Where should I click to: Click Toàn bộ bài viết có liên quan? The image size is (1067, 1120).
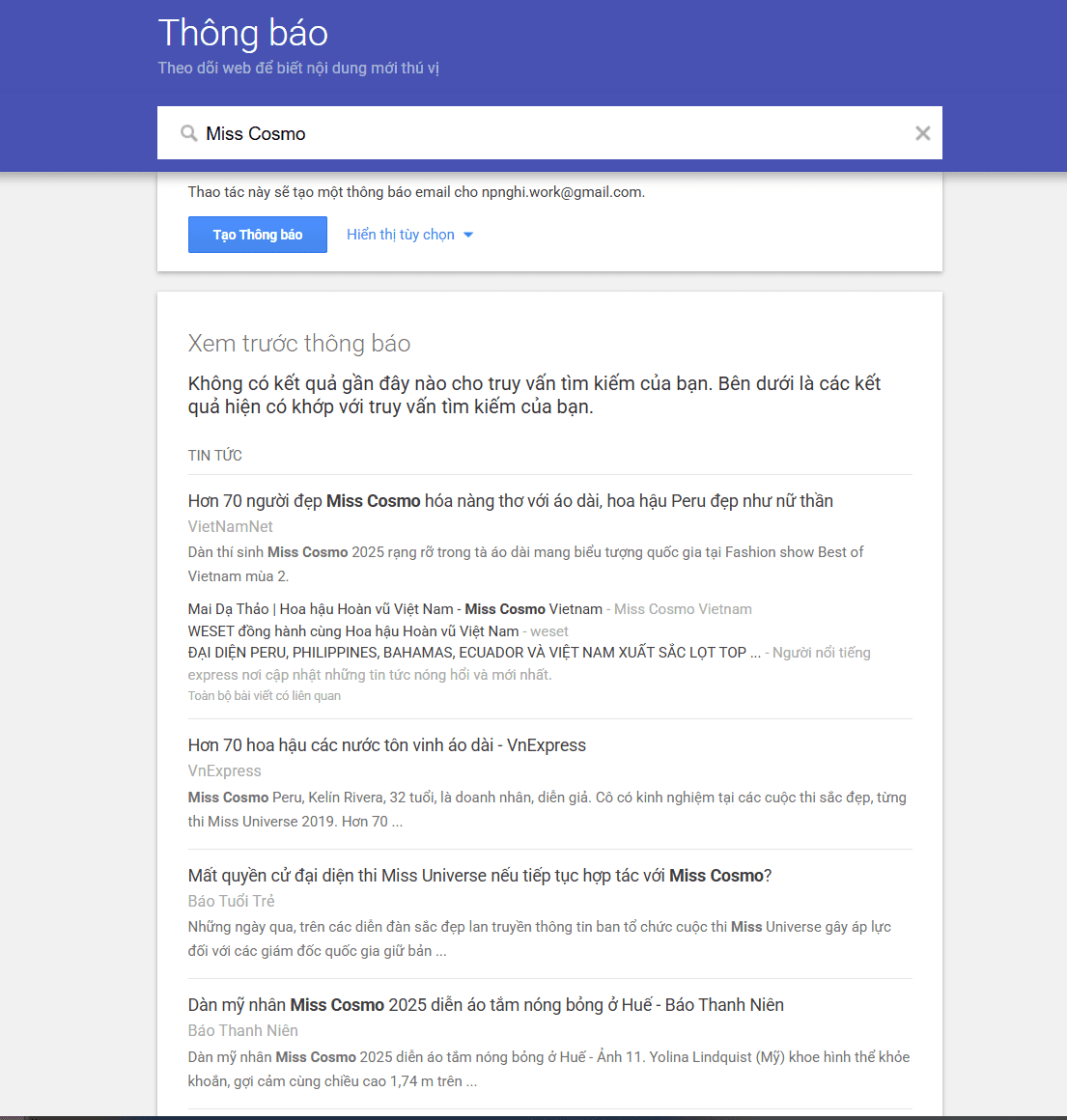265,696
